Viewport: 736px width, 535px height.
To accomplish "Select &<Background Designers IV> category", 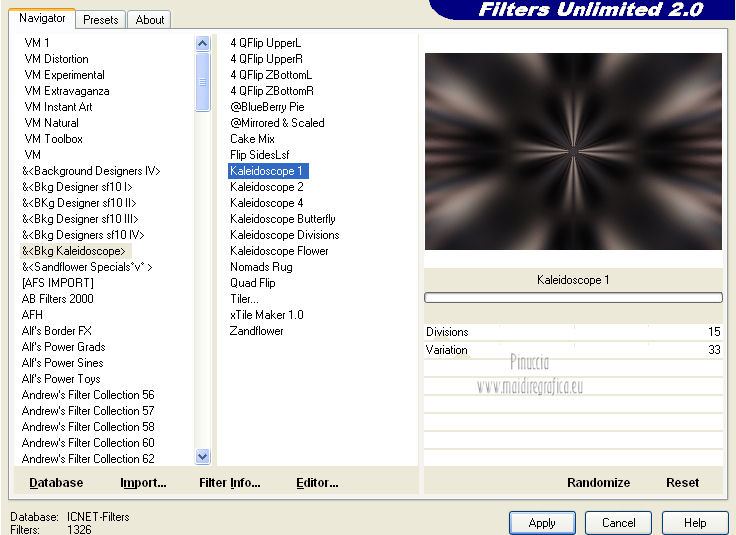I will (x=92, y=171).
